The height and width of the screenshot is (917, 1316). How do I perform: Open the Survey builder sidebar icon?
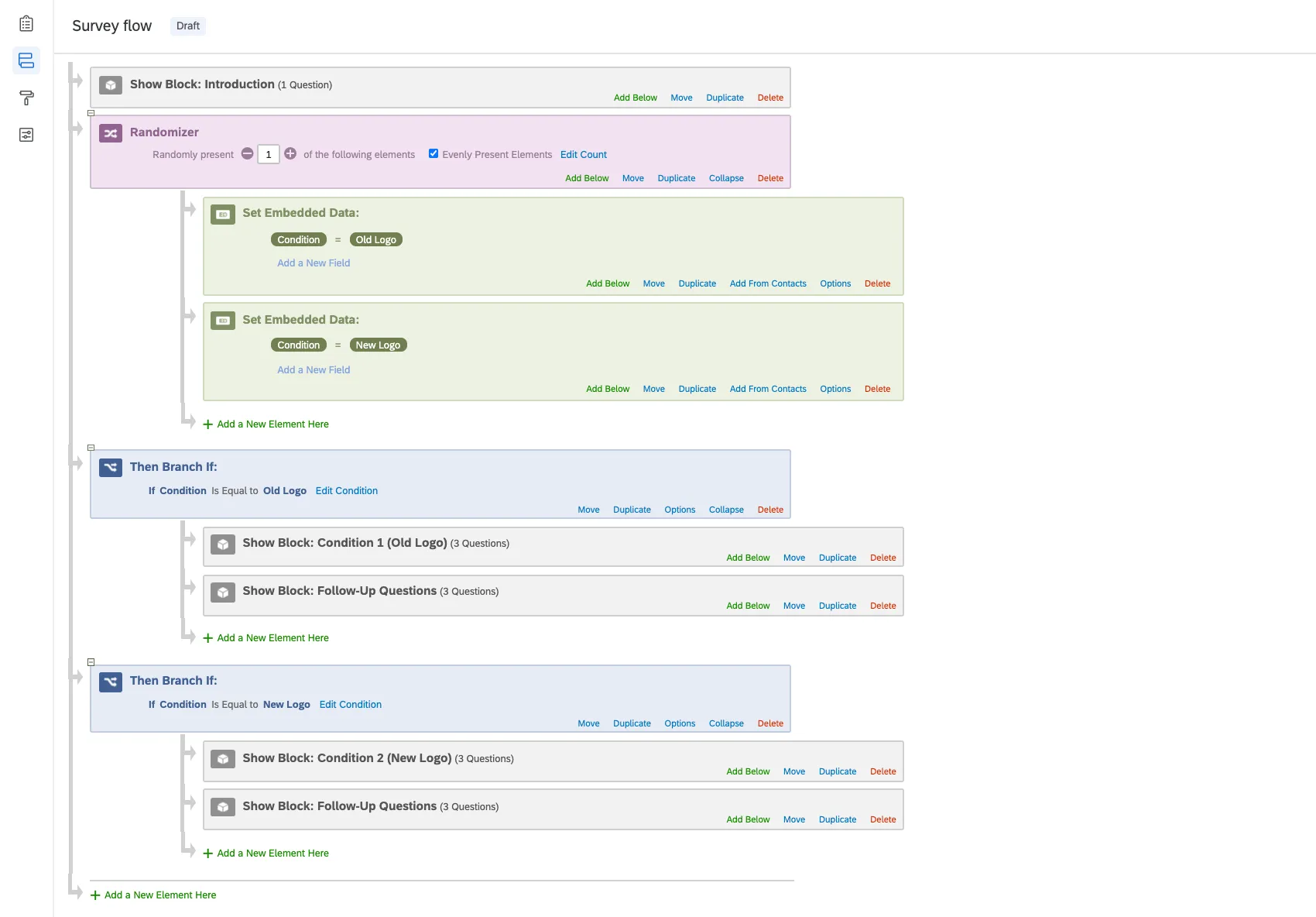[26, 24]
